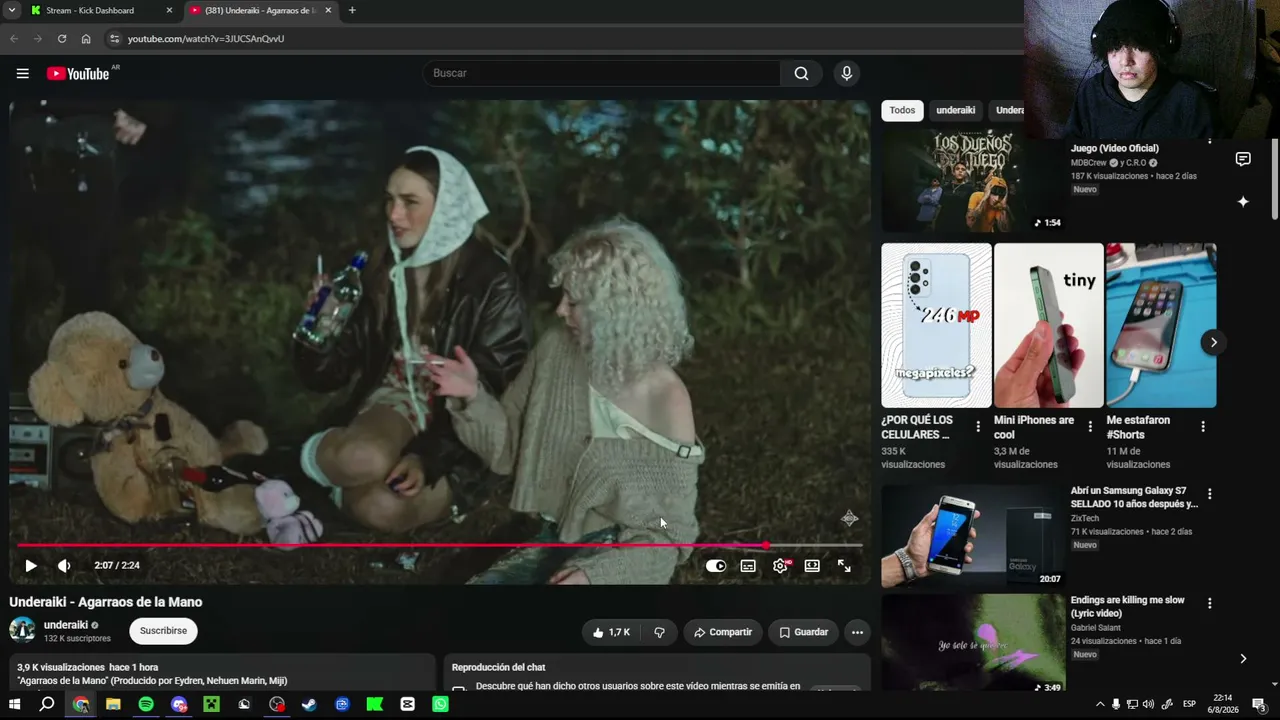Viewport: 1280px width, 720px height.
Task: Save video with Guardar button
Action: [x=804, y=632]
